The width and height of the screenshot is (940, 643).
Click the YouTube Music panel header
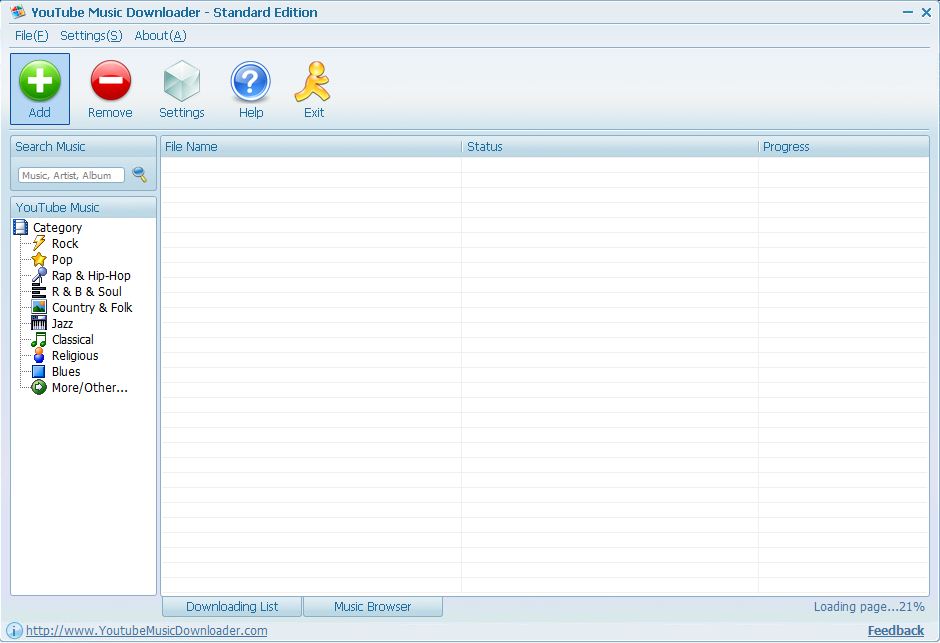click(x=83, y=207)
